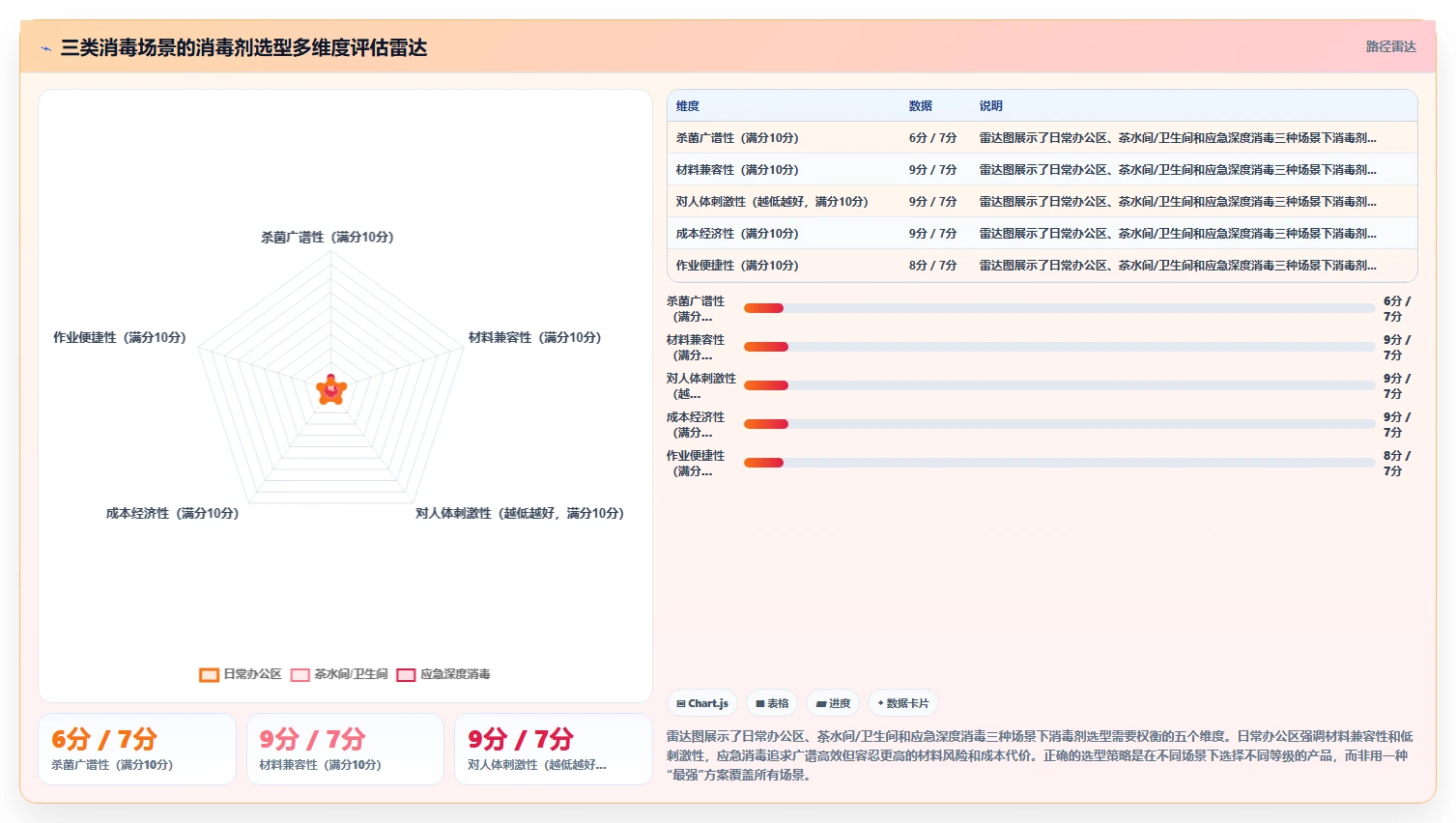Click the 数据 column header
The height and width of the screenshot is (823, 1456).
(921, 106)
